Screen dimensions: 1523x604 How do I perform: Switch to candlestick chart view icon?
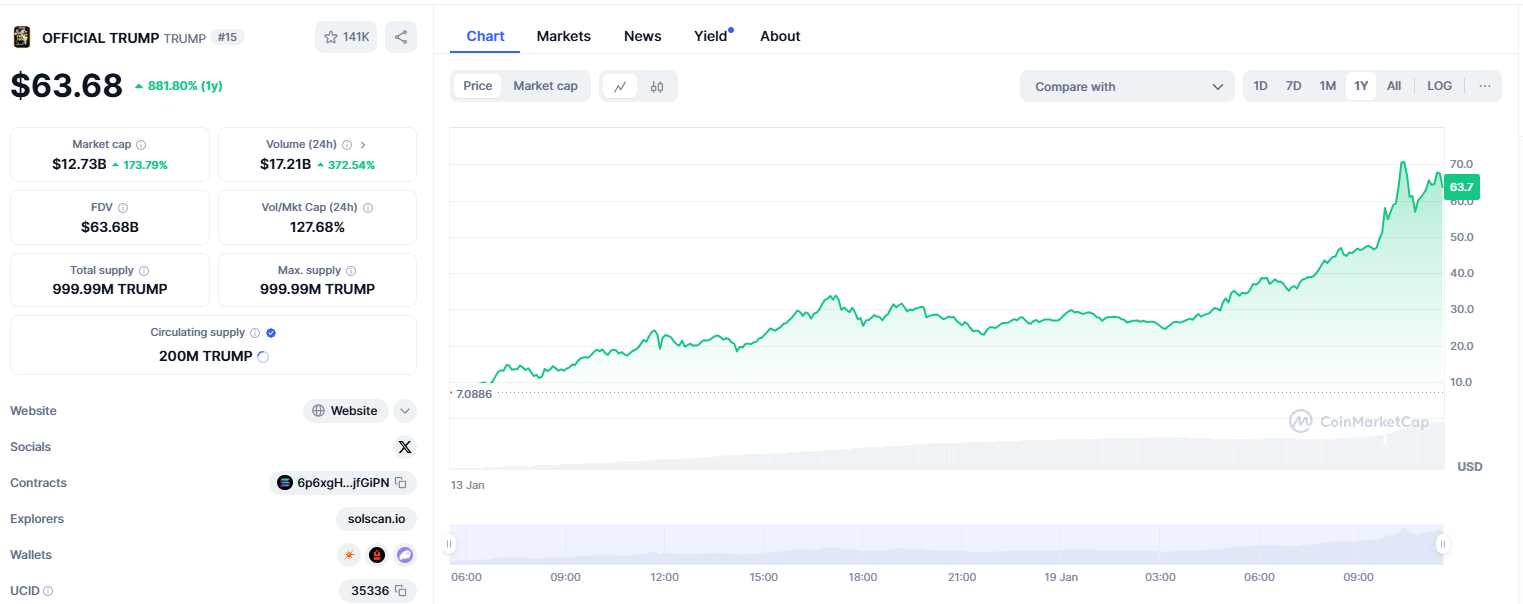click(x=657, y=86)
